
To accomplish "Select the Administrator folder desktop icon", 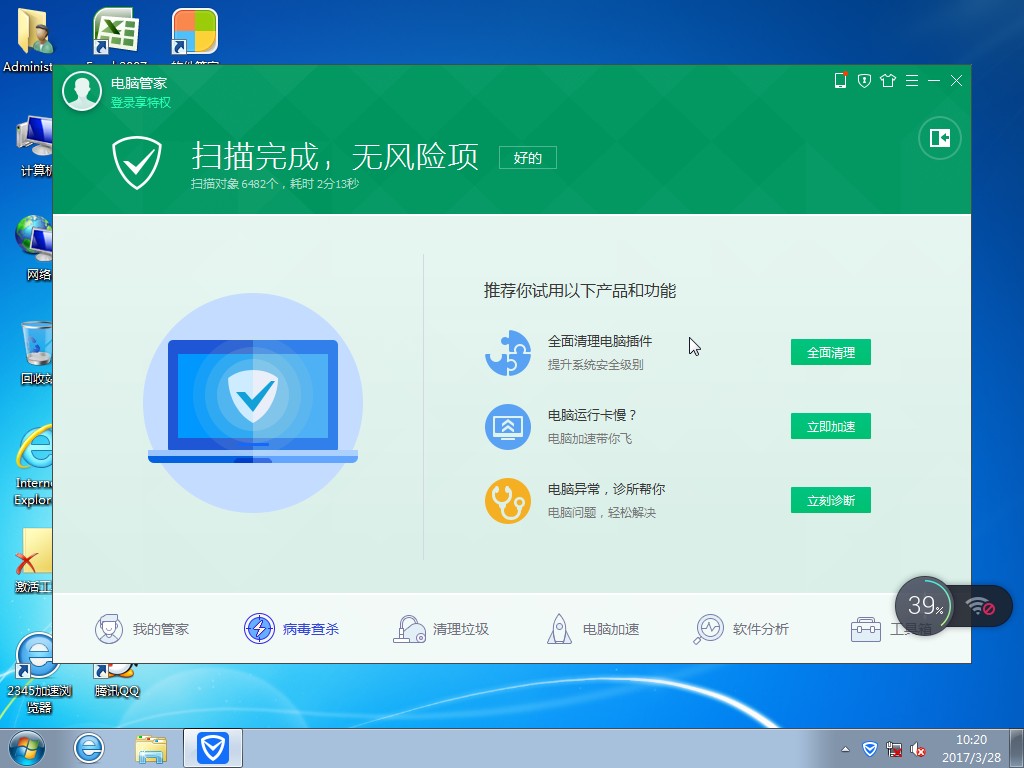I will point(29,38).
